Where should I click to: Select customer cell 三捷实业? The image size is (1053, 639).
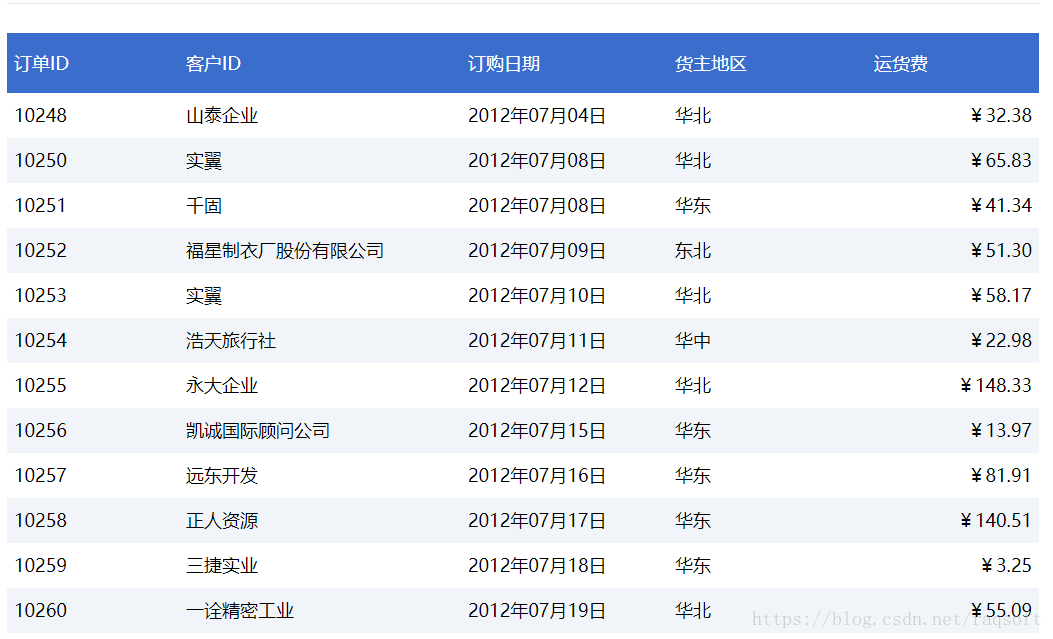click(222, 565)
